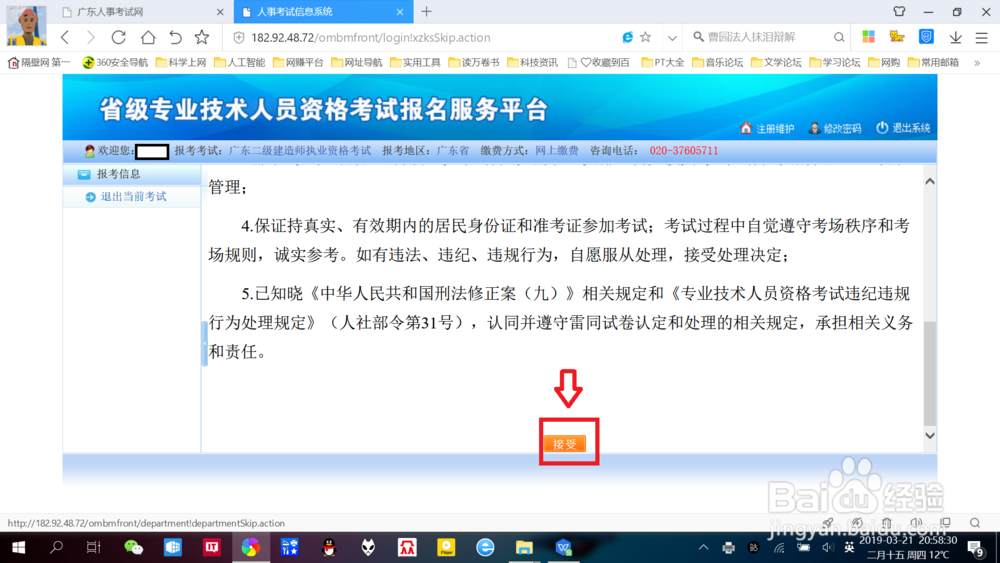Open 学习论坛 bookmark folder
1000x563 pixels.
coord(835,62)
